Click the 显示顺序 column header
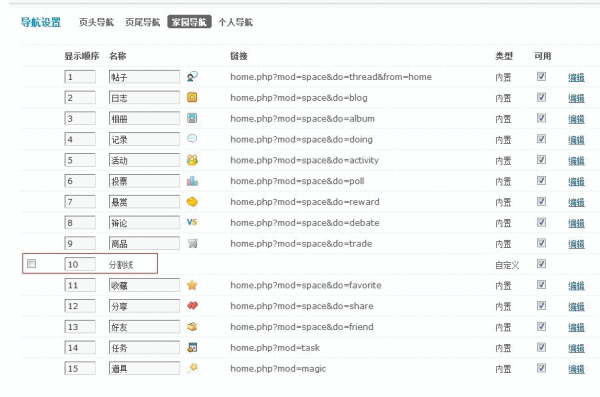Image resolution: width=600 pixels, height=397 pixels. tap(82, 56)
